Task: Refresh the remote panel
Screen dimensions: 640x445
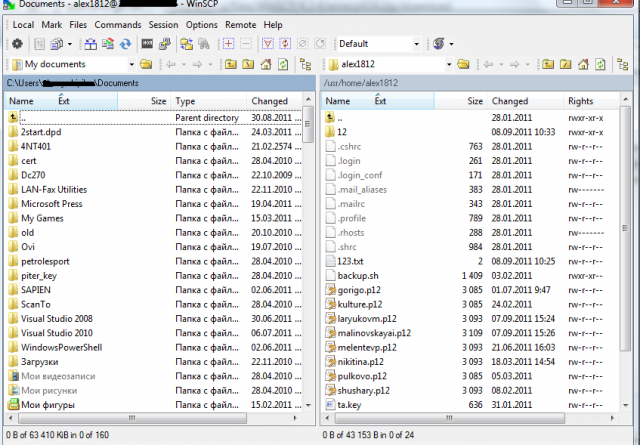Action: coord(600,64)
